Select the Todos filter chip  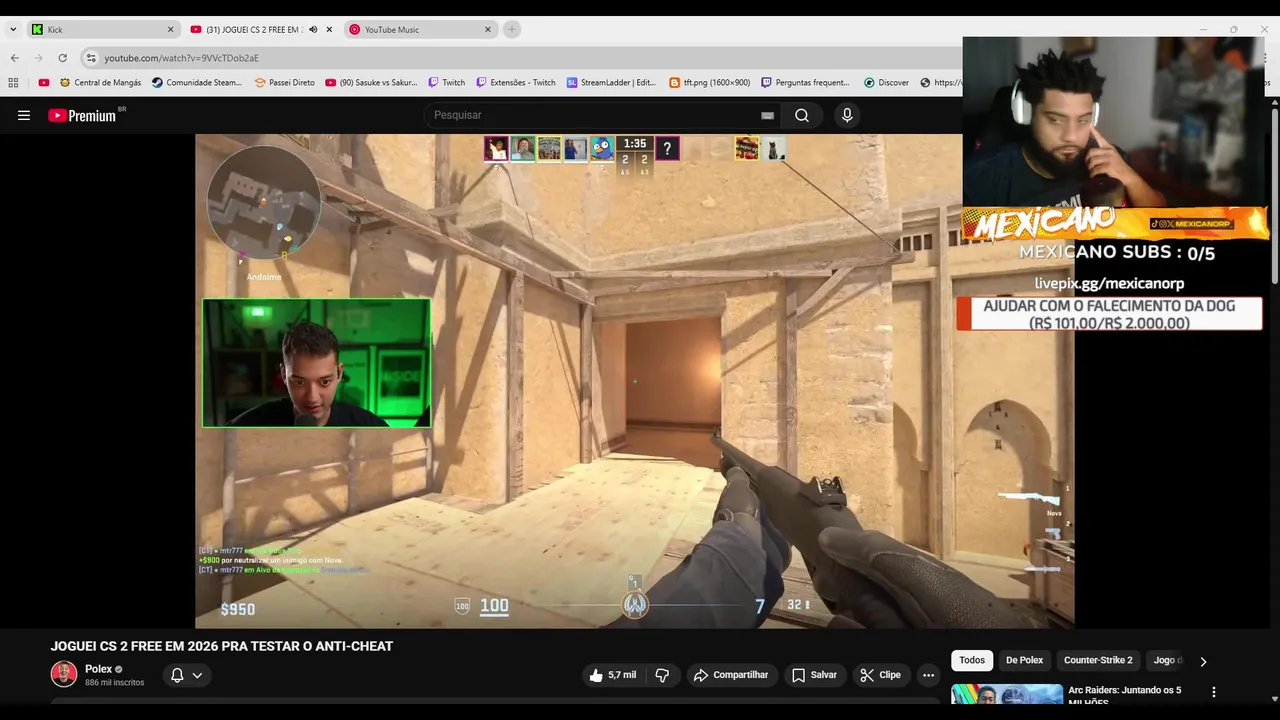pyautogui.click(x=972, y=660)
